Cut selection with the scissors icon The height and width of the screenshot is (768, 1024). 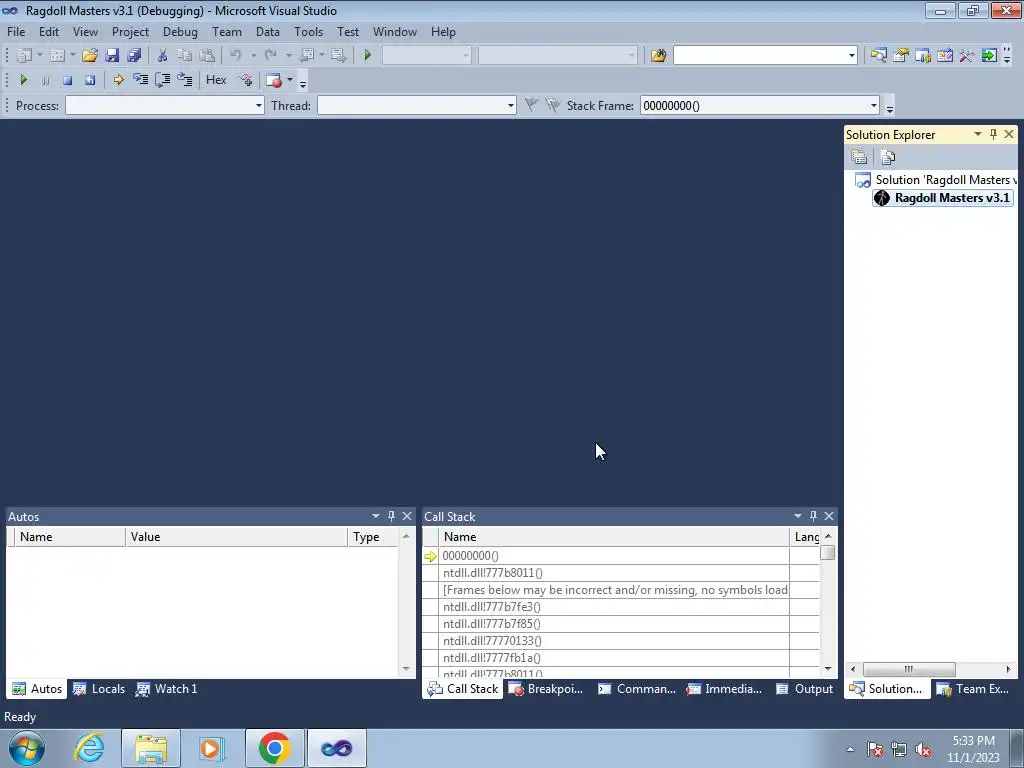(x=163, y=56)
